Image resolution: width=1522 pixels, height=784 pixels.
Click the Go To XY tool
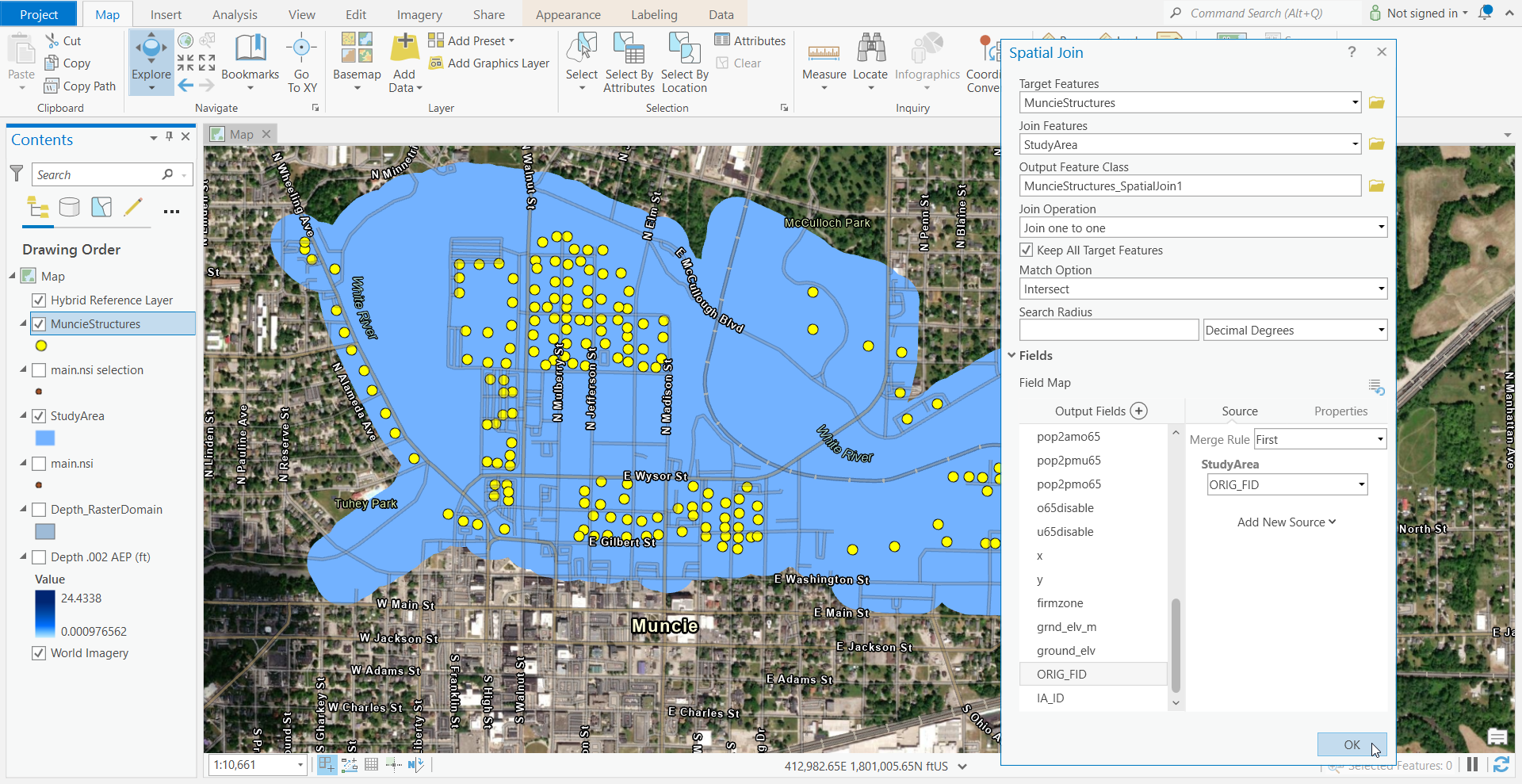(301, 63)
